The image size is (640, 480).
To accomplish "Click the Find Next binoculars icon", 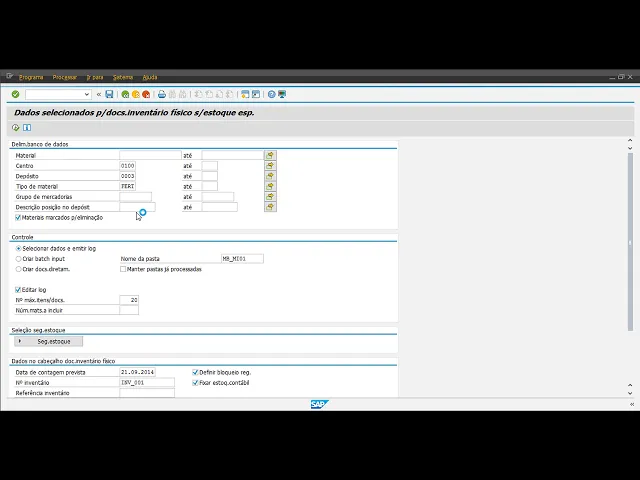I will [x=182, y=94].
